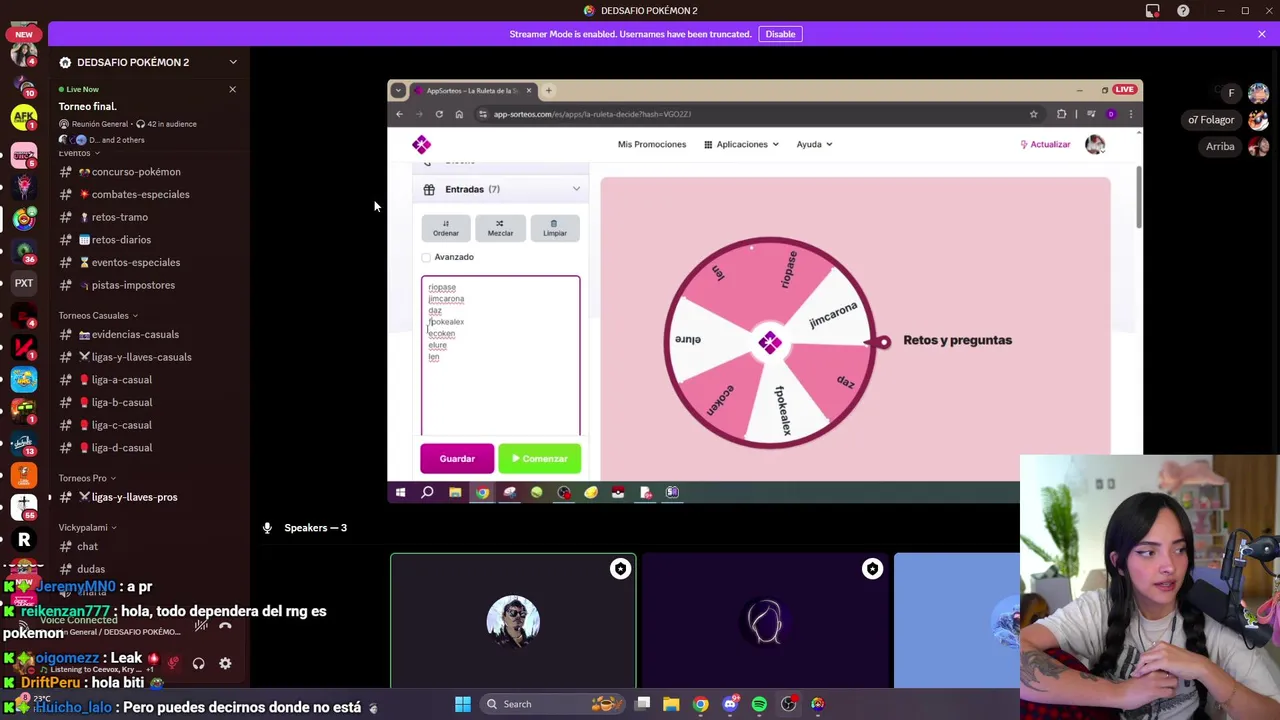Image resolution: width=1280 pixels, height=720 pixels.
Task: Open tab list dropdown in shared browser
Action: [x=398, y=91]
